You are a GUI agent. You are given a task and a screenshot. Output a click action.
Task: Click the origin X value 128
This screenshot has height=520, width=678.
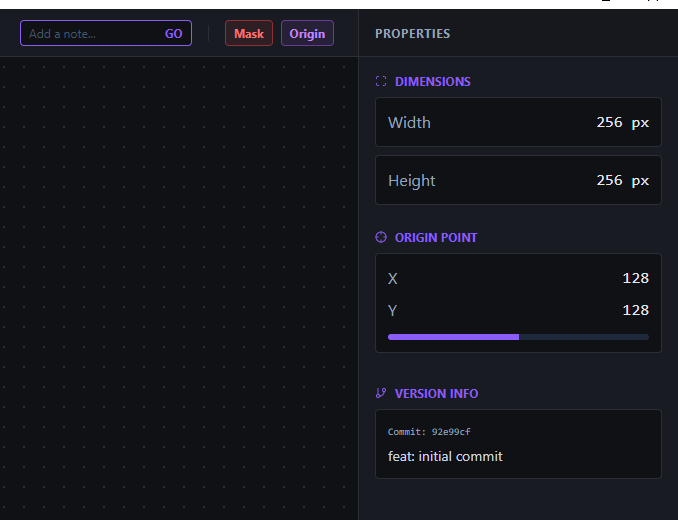[635, 279]
